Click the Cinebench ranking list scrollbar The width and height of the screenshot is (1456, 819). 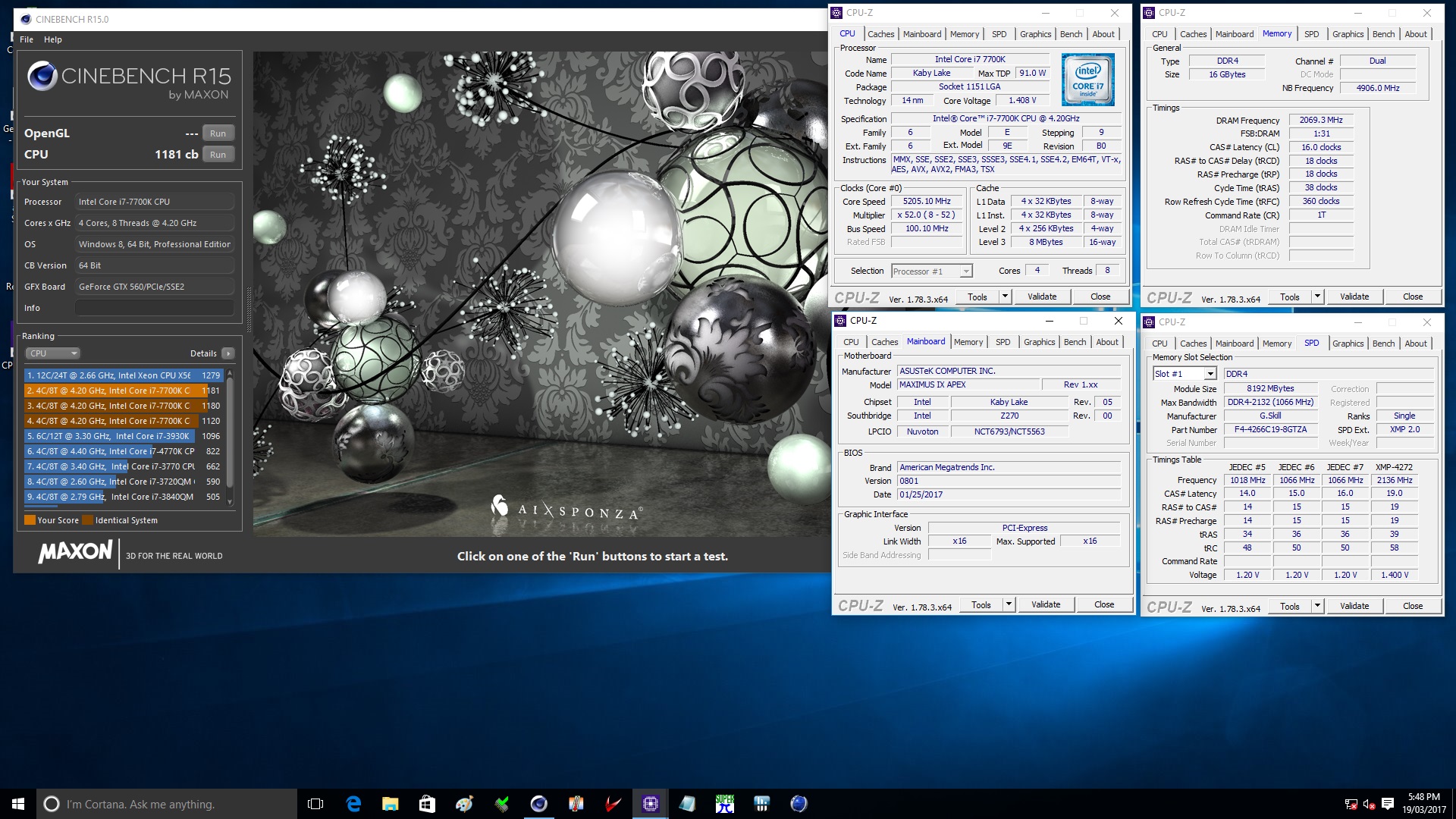[230, 432]
